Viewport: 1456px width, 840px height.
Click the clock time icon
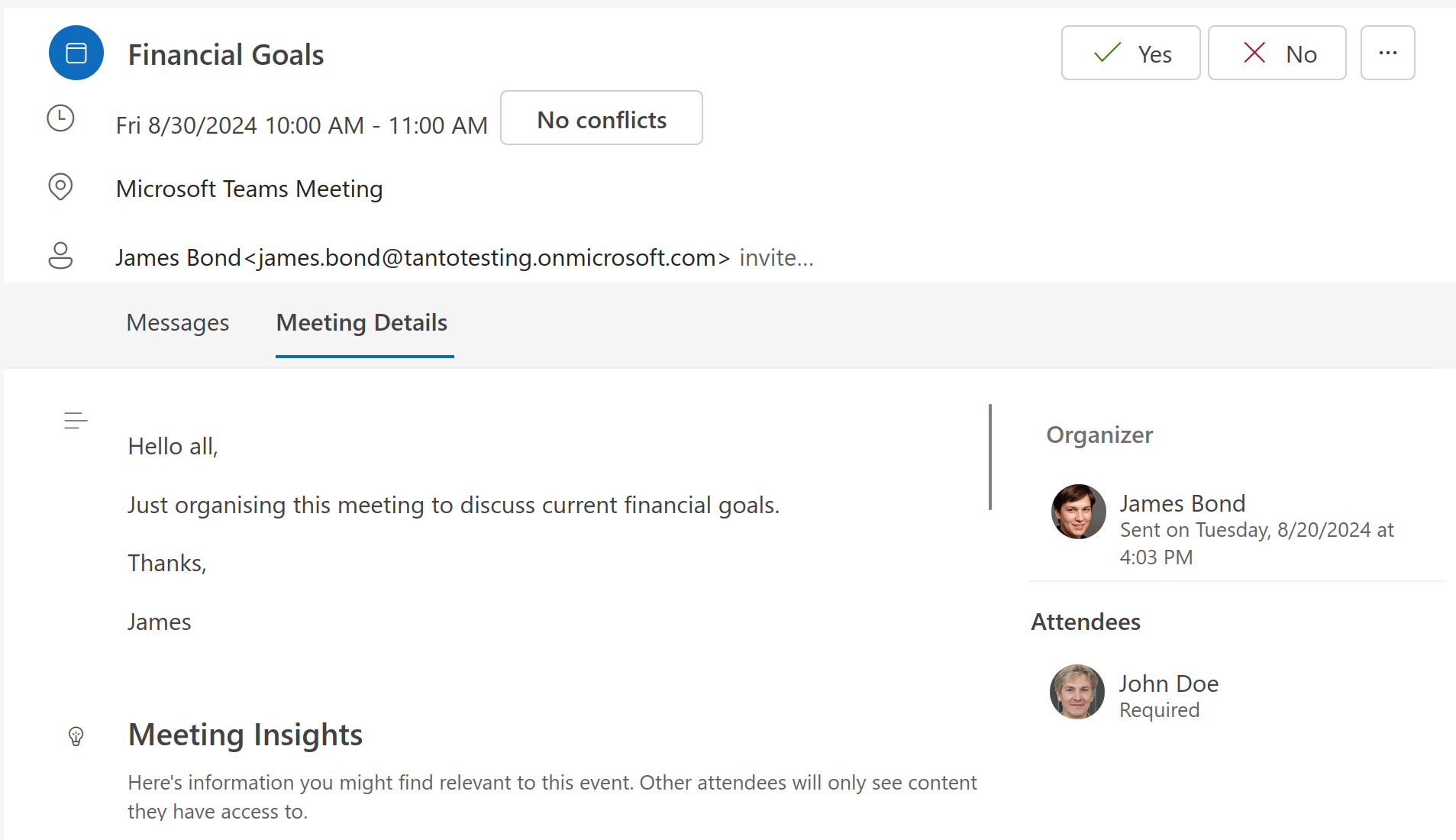point(60,118)
